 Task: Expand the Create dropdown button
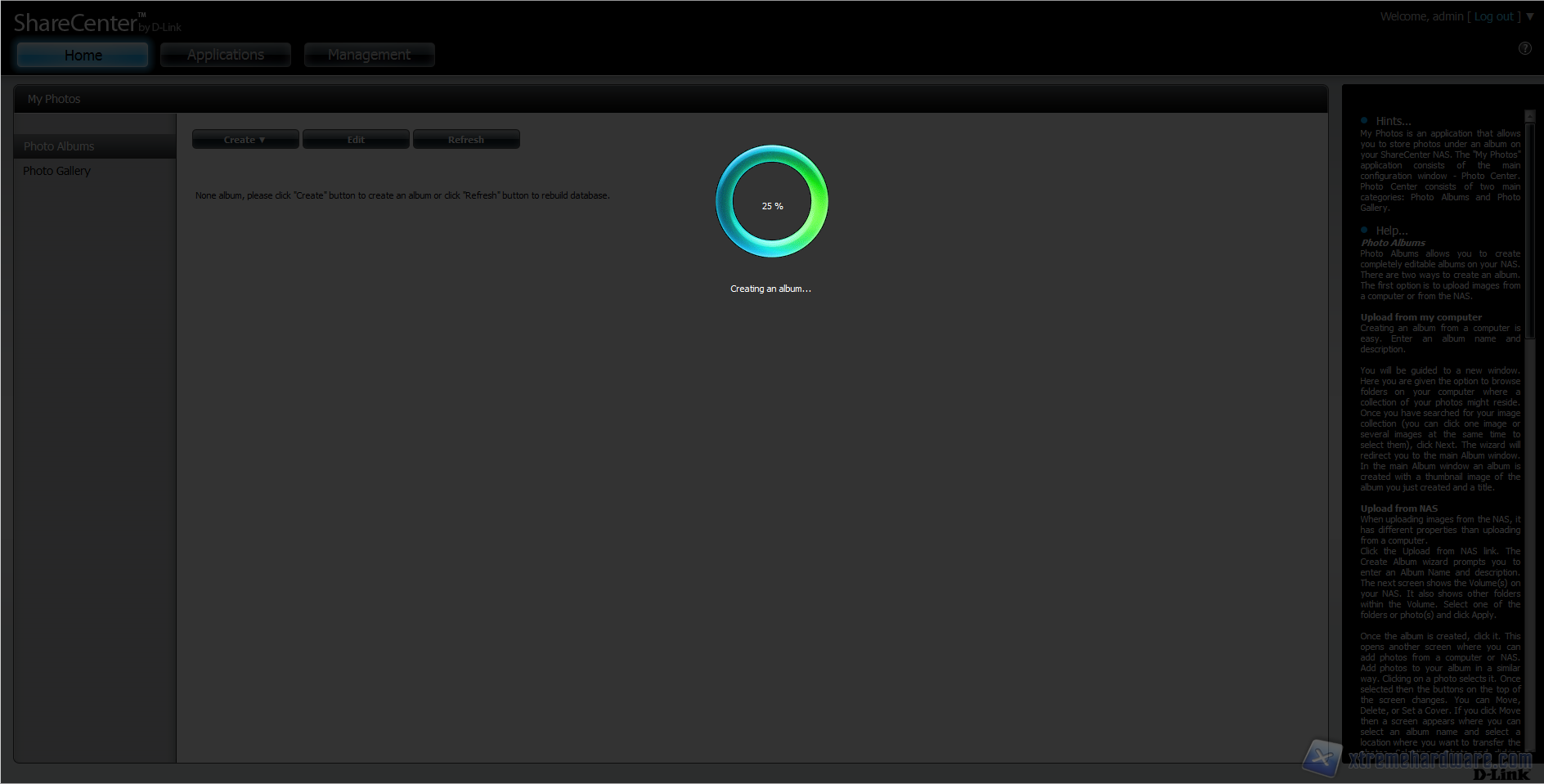click(245, 140)
